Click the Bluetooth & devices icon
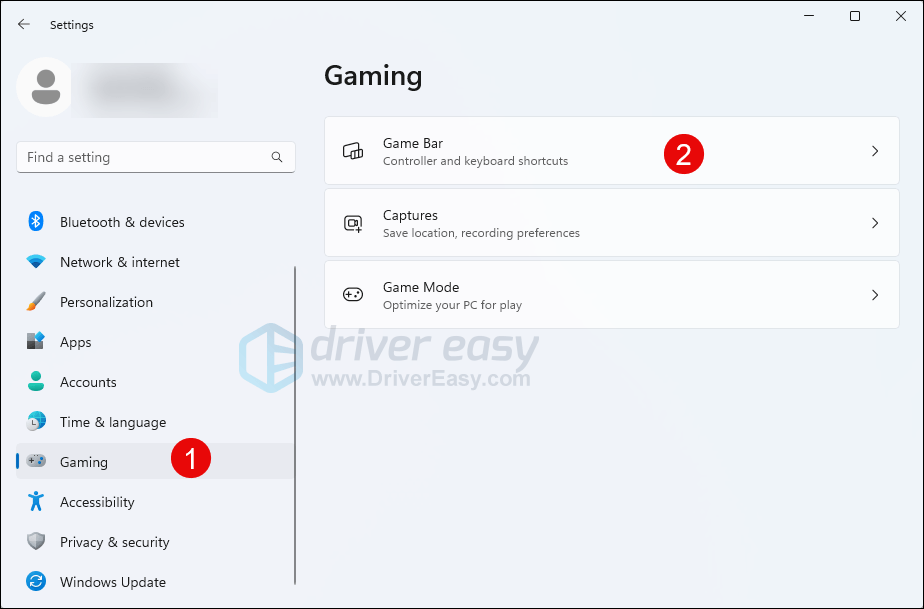 pyautogui.click(x=36, y=222)
